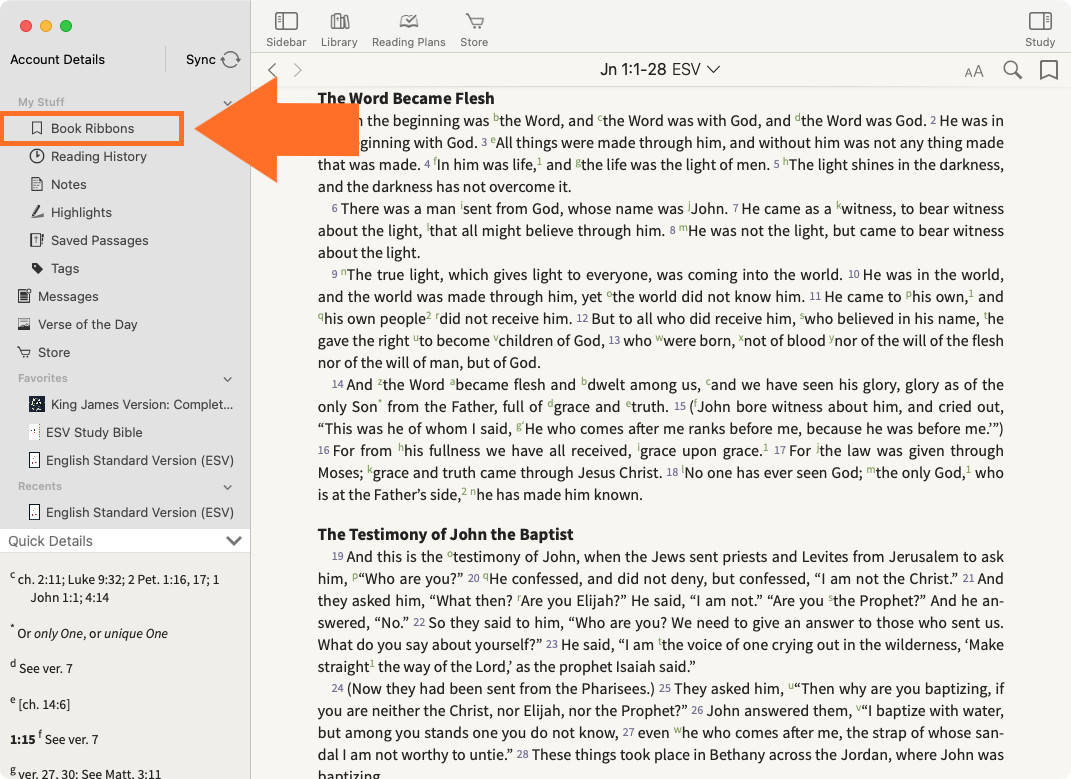This screenshot has height=779, width=1071.
Task: Collapse the Recents section
Action: (x=227, y=487)
